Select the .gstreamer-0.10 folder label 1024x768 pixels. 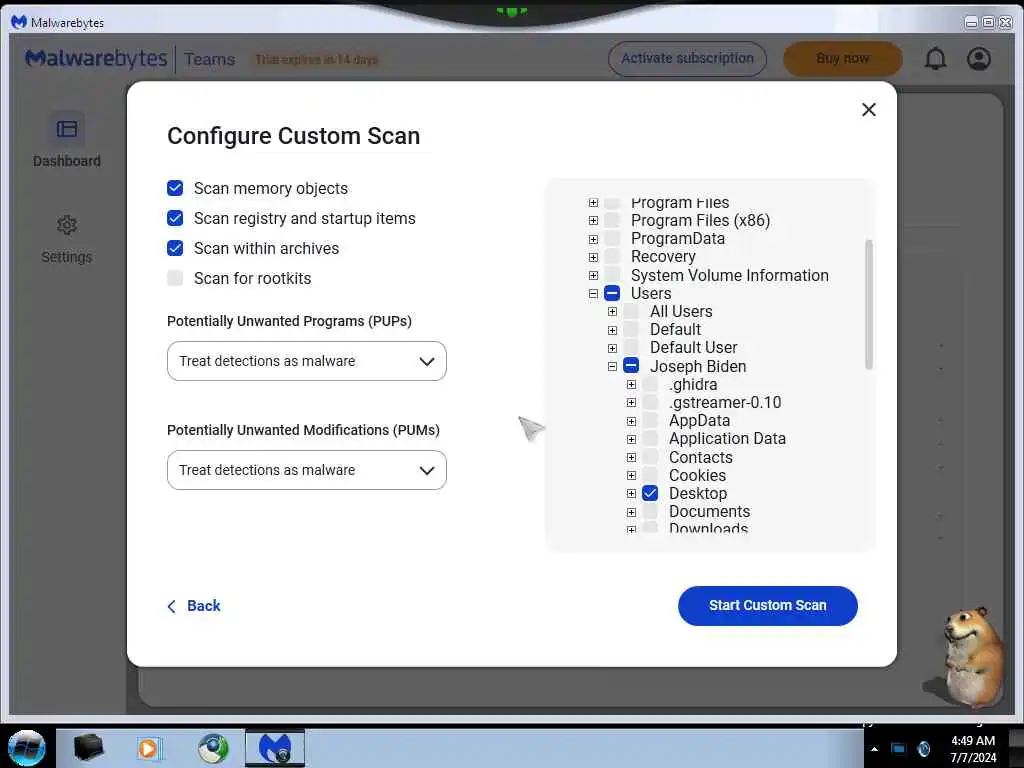tap(725, 402)
